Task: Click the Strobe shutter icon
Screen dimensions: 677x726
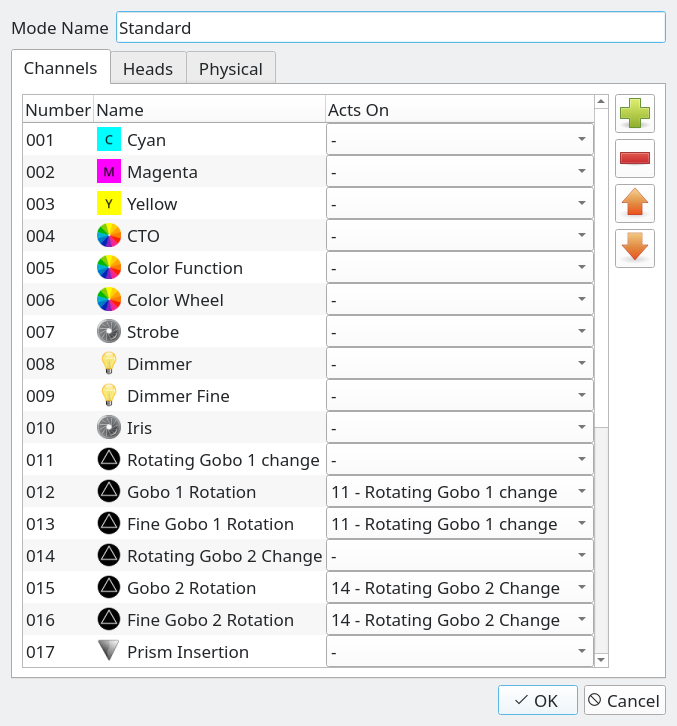Action: click(109, 332)
